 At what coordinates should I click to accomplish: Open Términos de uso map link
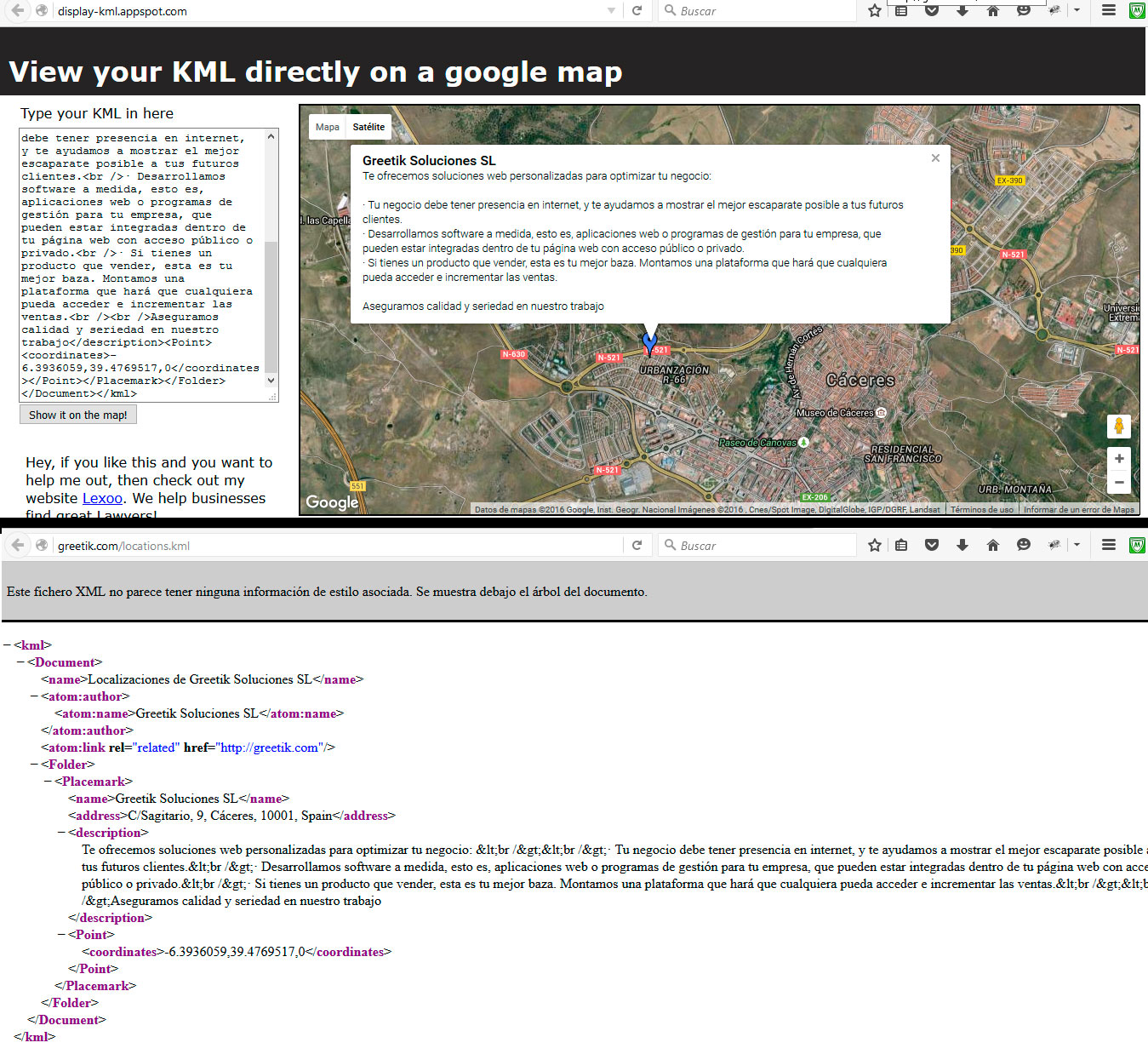coord(982,509)
